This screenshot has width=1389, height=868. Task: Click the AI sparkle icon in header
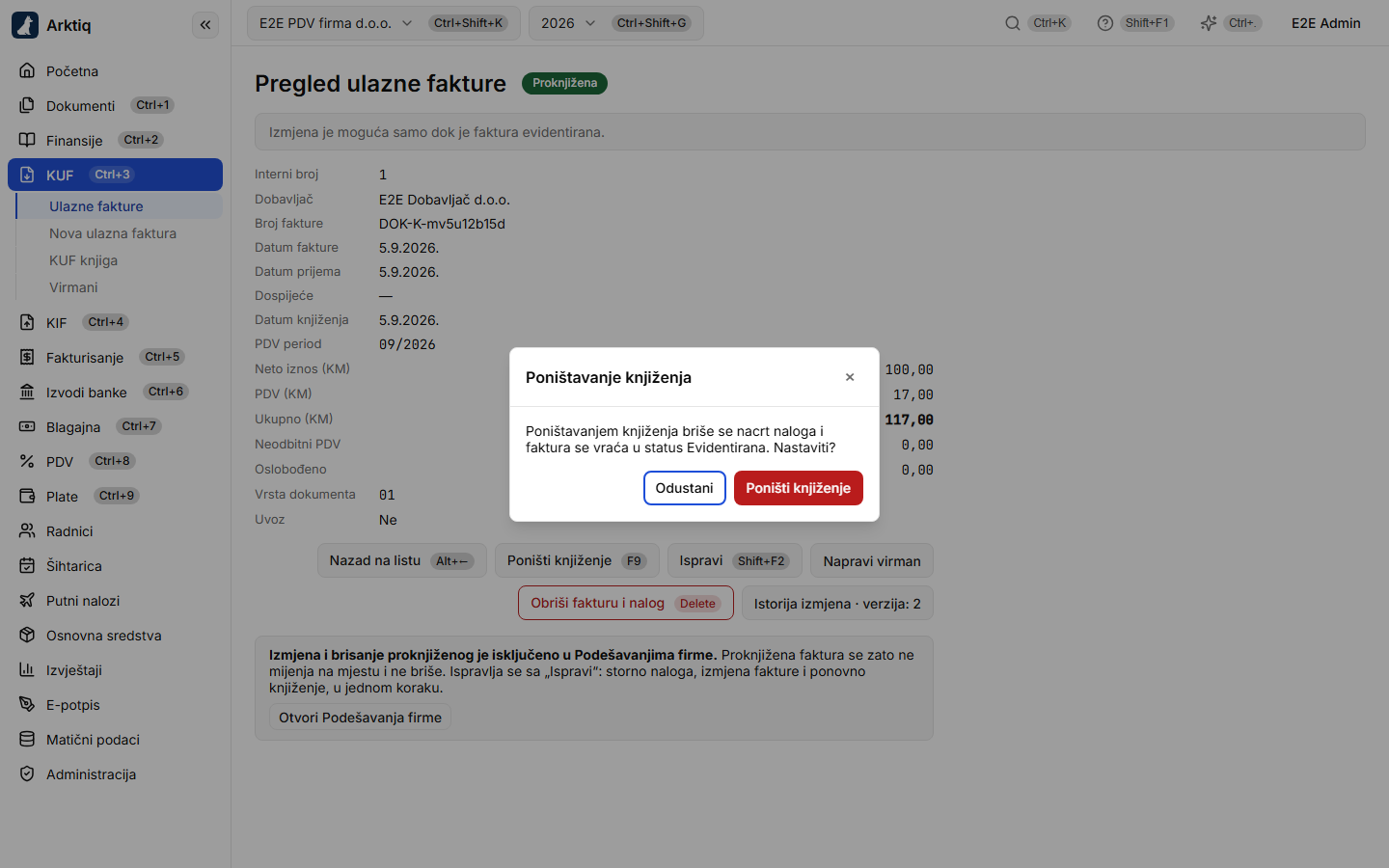[x=1208, y=23]
